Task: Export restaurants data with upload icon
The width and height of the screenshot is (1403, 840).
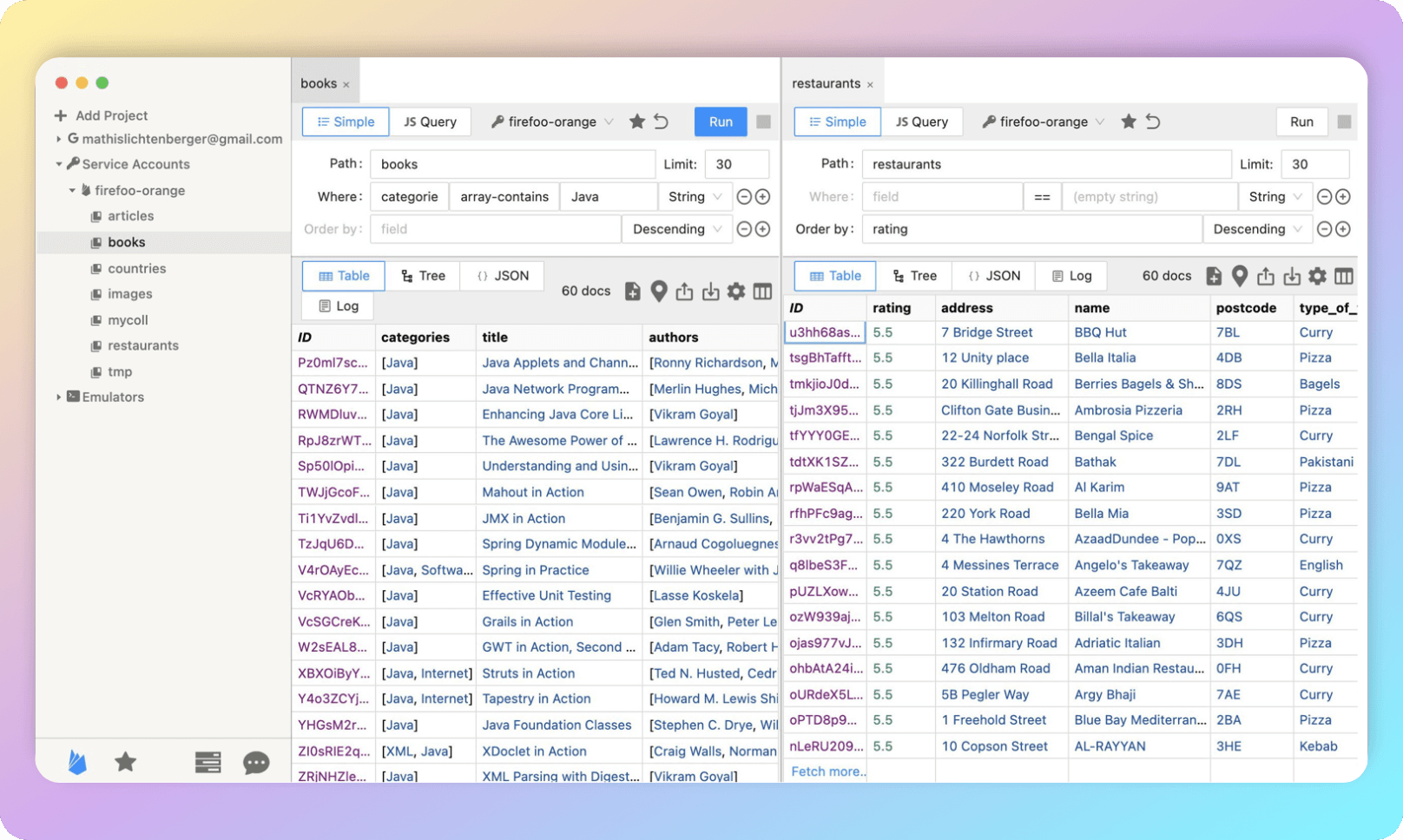Action: pos(1266,276)
